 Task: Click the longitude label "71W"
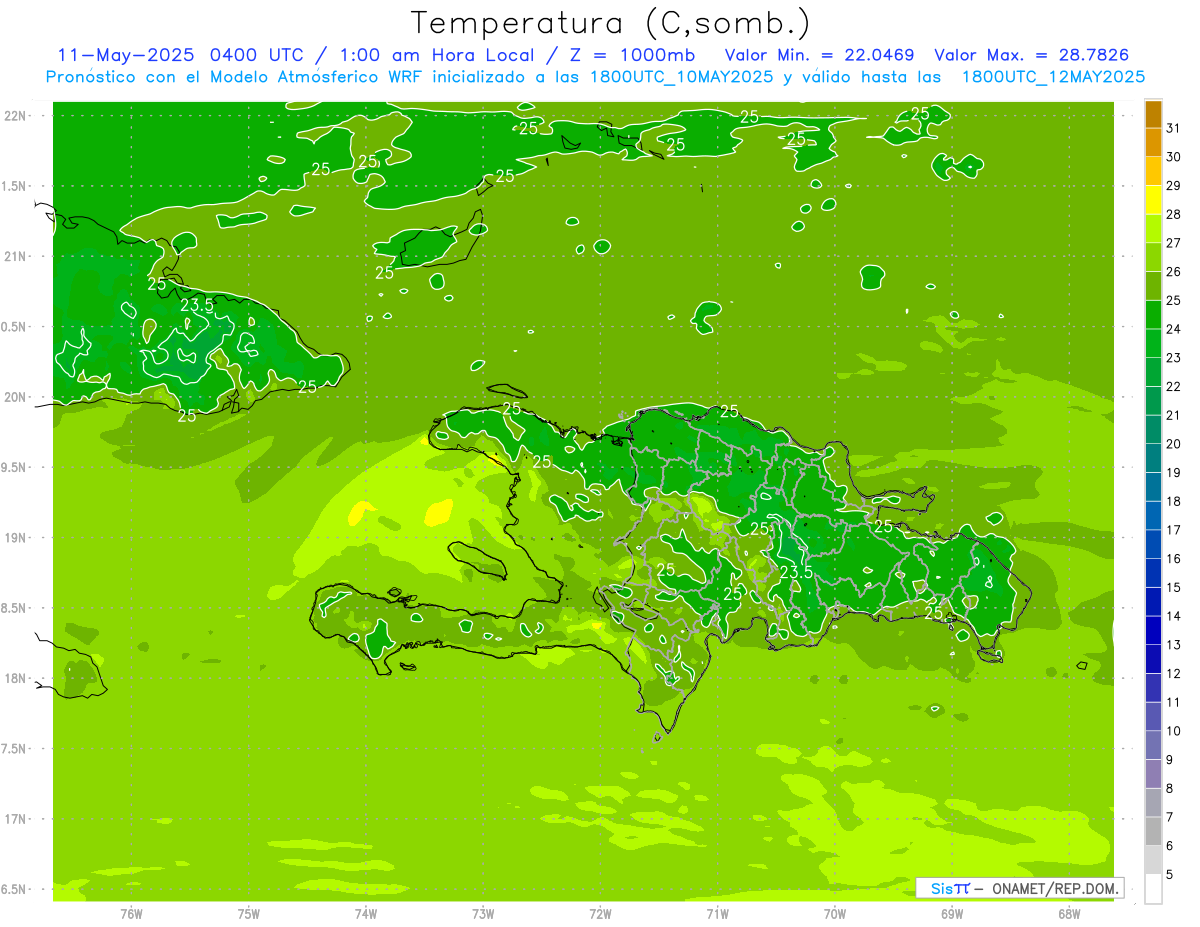point(717,914)
